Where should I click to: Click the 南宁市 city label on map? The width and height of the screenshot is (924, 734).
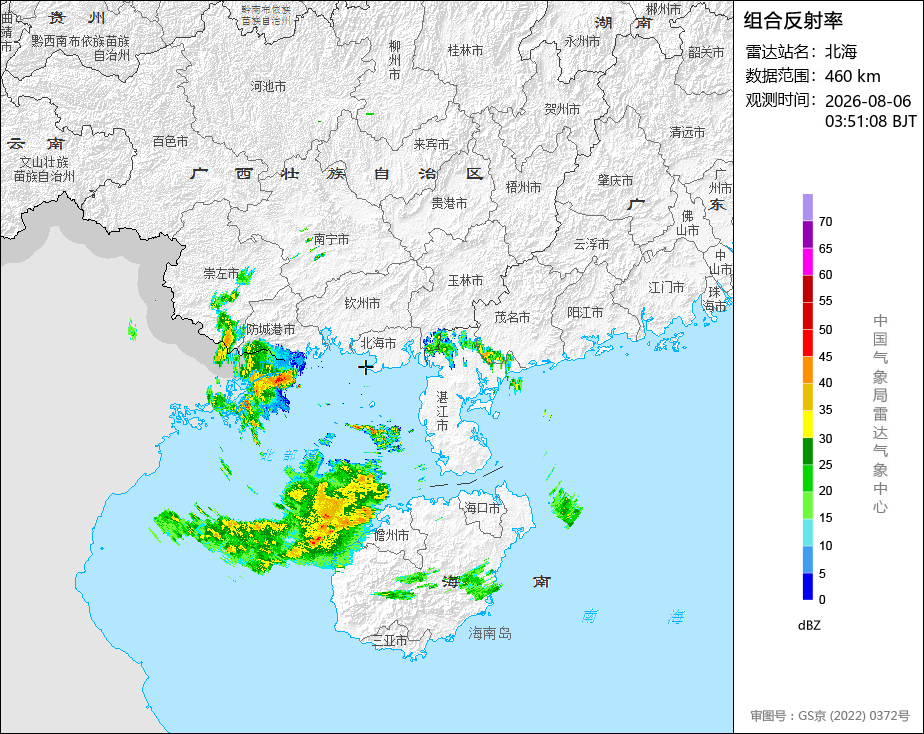331,239
